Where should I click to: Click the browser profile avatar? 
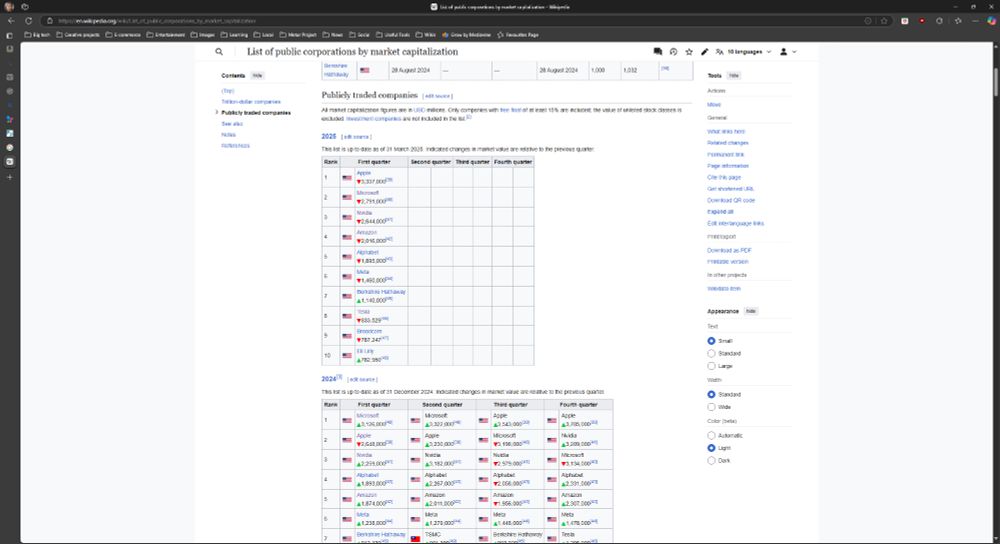9,6
